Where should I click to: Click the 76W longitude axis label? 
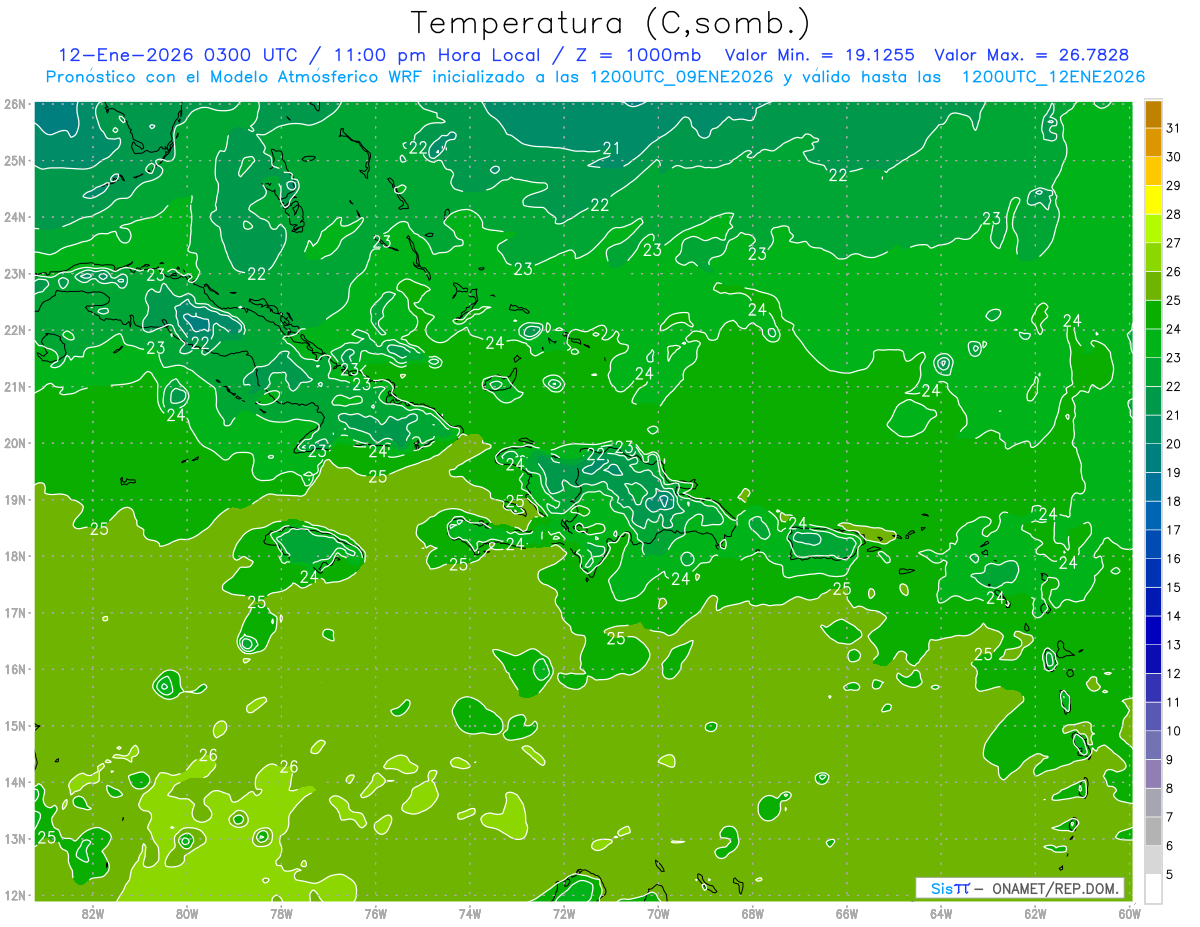(x=376, y=913)
